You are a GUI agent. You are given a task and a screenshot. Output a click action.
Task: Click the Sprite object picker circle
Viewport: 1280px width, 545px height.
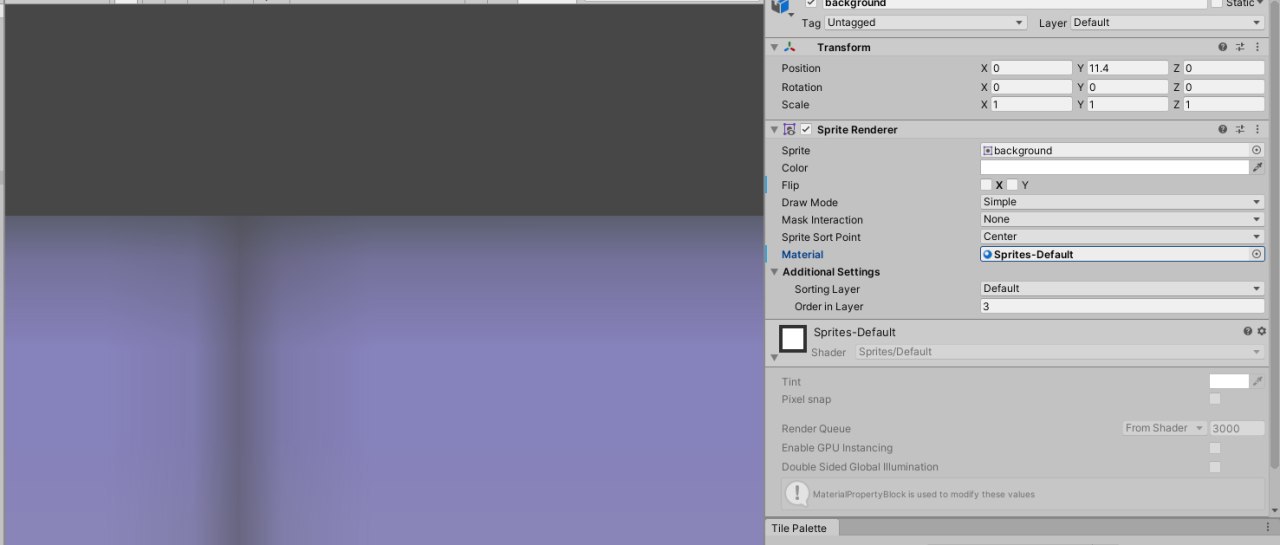coord(1257,150)
